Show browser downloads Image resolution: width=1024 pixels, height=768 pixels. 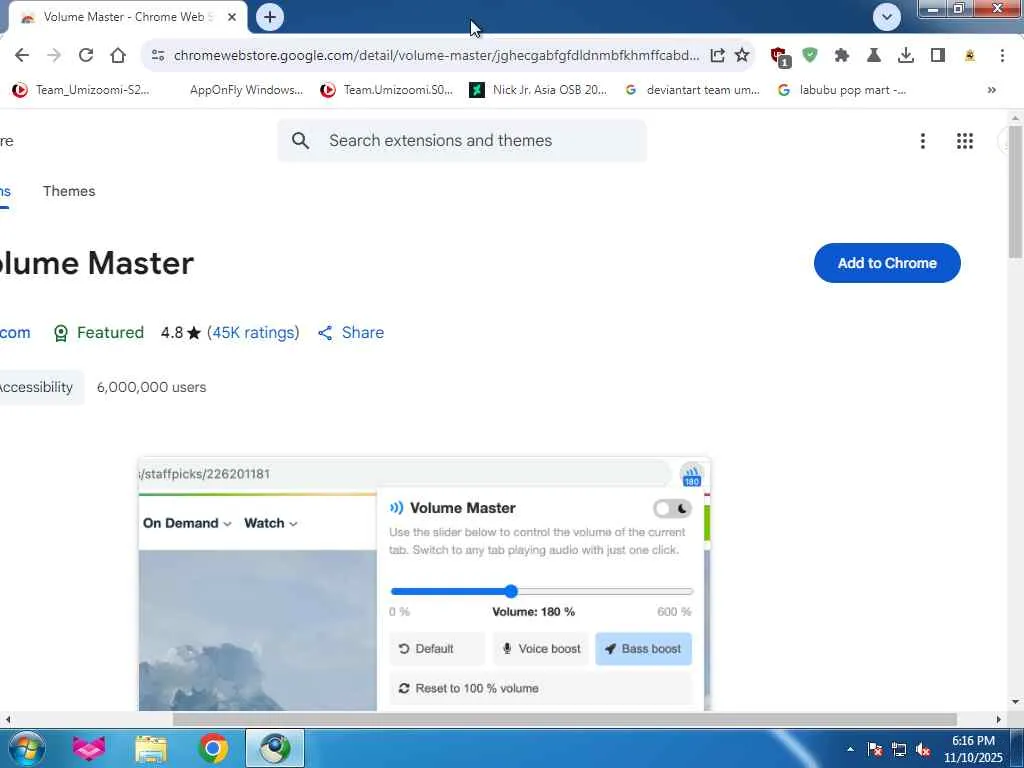point(906,56)
